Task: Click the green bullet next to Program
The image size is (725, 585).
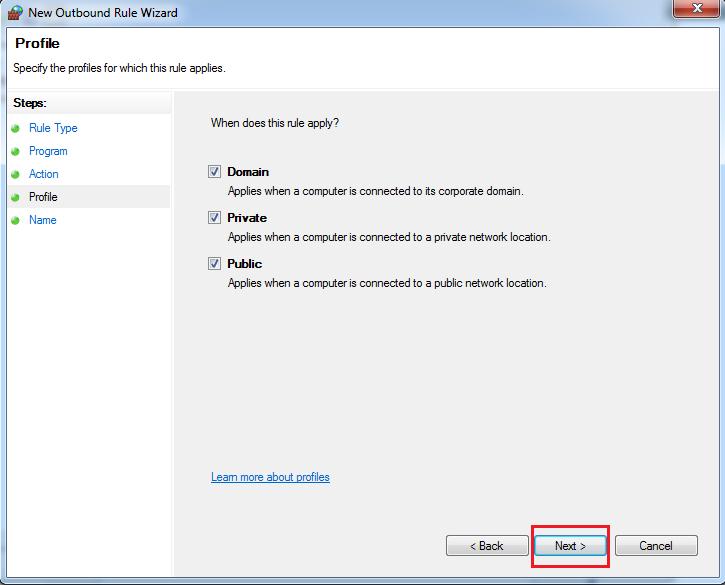Action: (15, 151)
